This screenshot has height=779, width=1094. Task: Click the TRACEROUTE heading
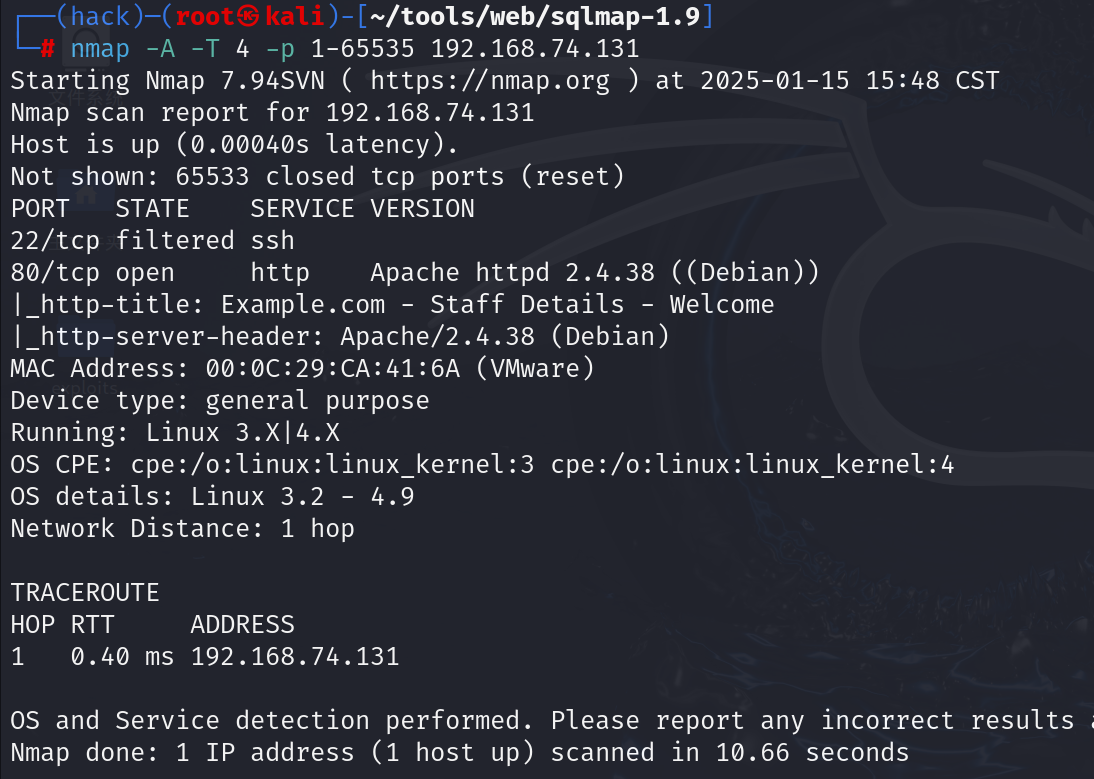pyautogui.click(x=85, y=593)
